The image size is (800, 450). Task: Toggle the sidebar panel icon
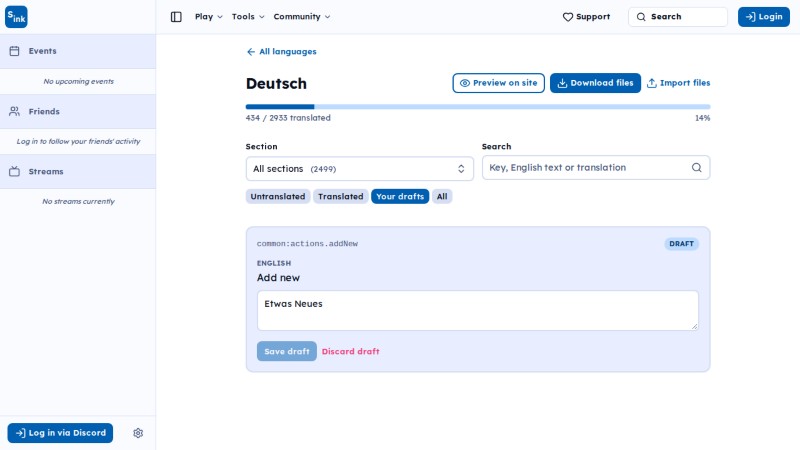(176, 17)
